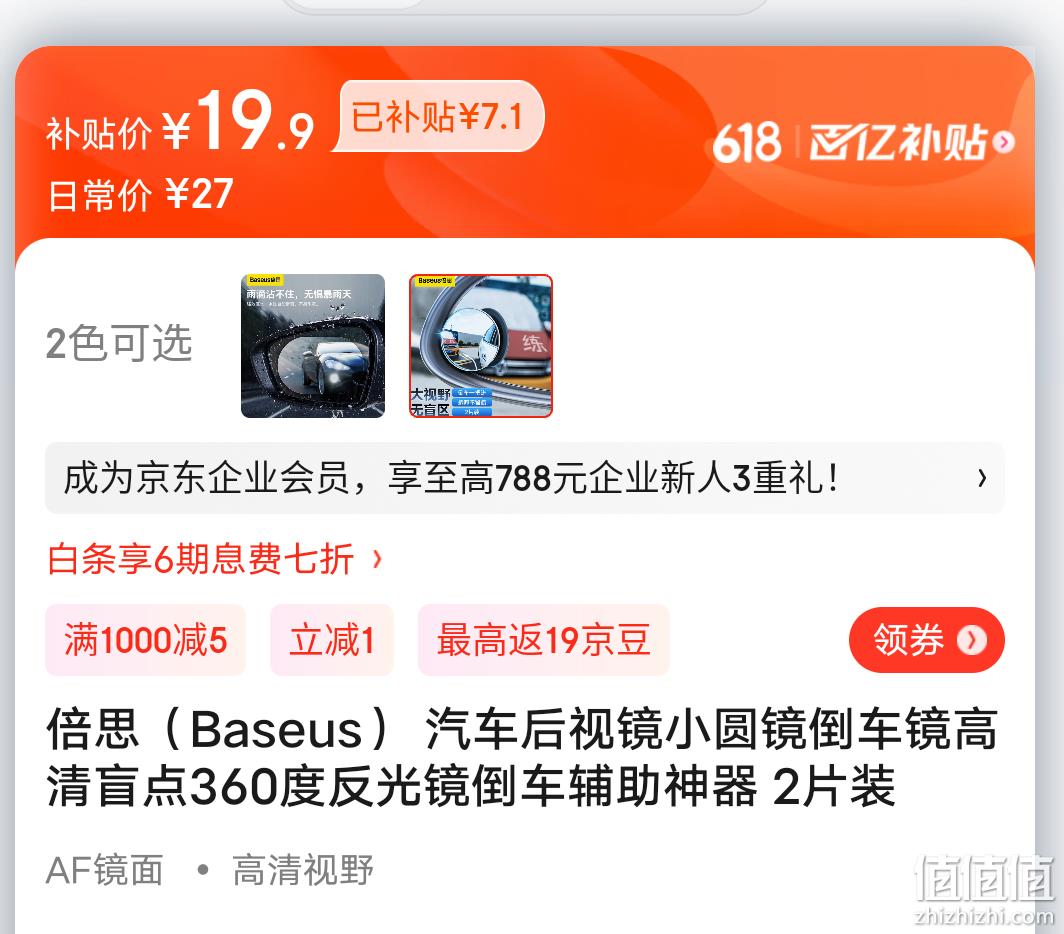Open the 倍思 Baseus product title
Screen dimensions: 1064x934
pyautogui.click(x=521, y=758)
